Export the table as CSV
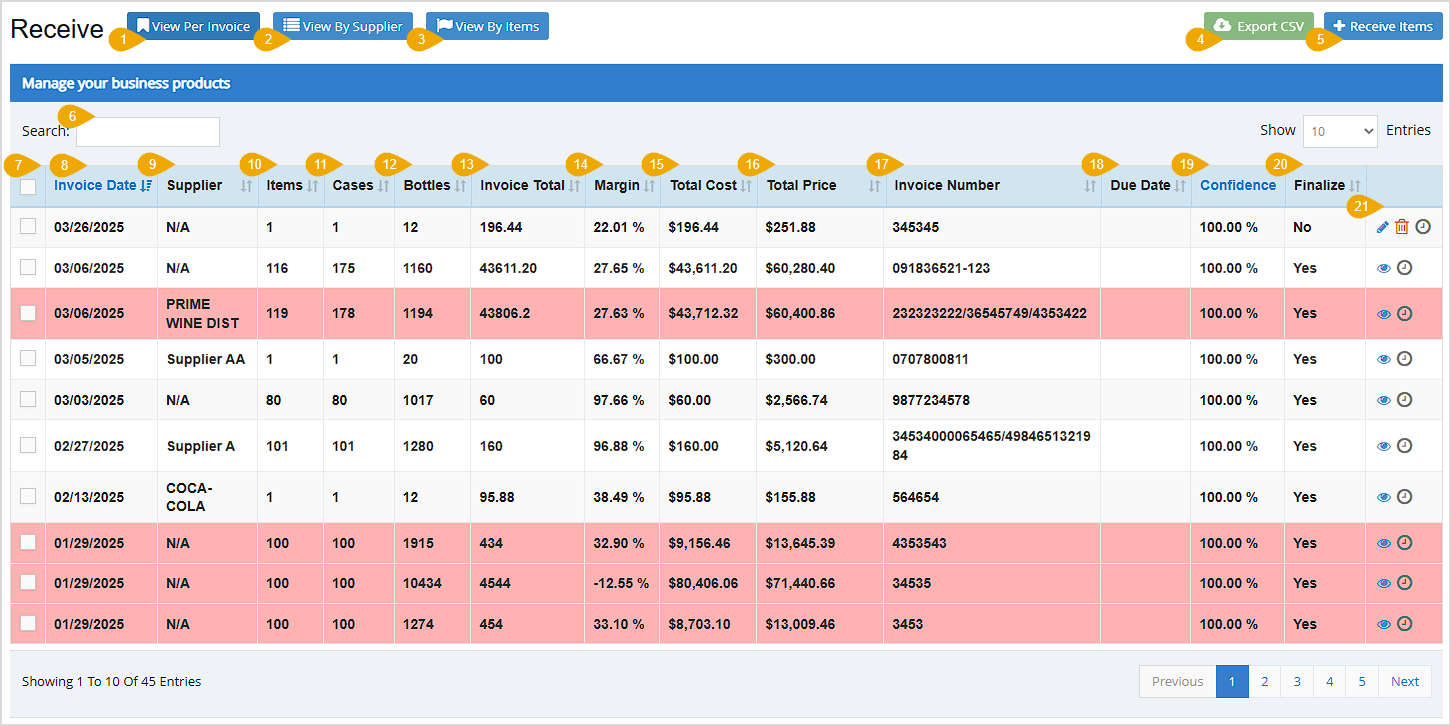Image resolution: width=1451 pixels, height=726 pixels. tap(1258, 25)
